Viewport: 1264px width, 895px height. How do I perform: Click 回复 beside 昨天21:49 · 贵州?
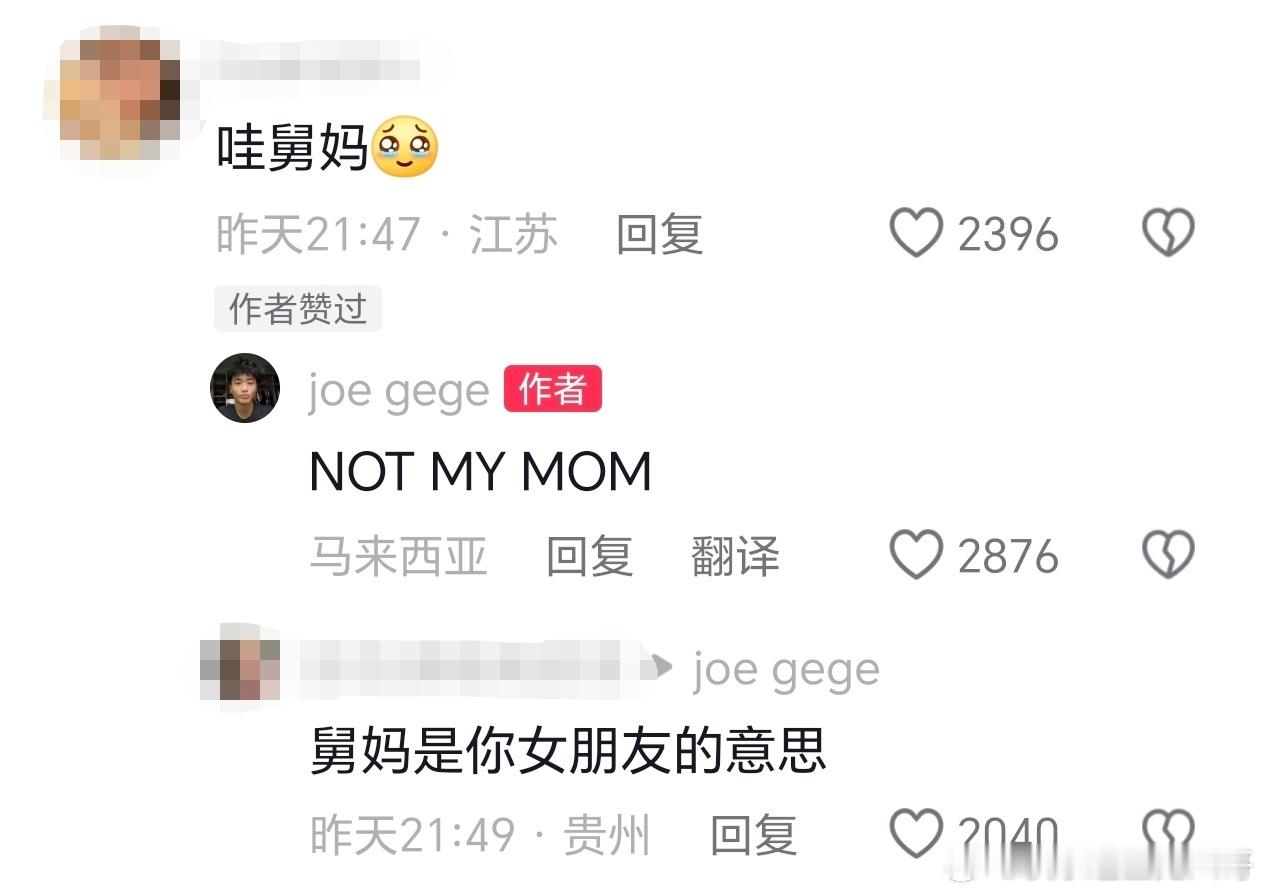pyautogui.click(x=753, y=834)
